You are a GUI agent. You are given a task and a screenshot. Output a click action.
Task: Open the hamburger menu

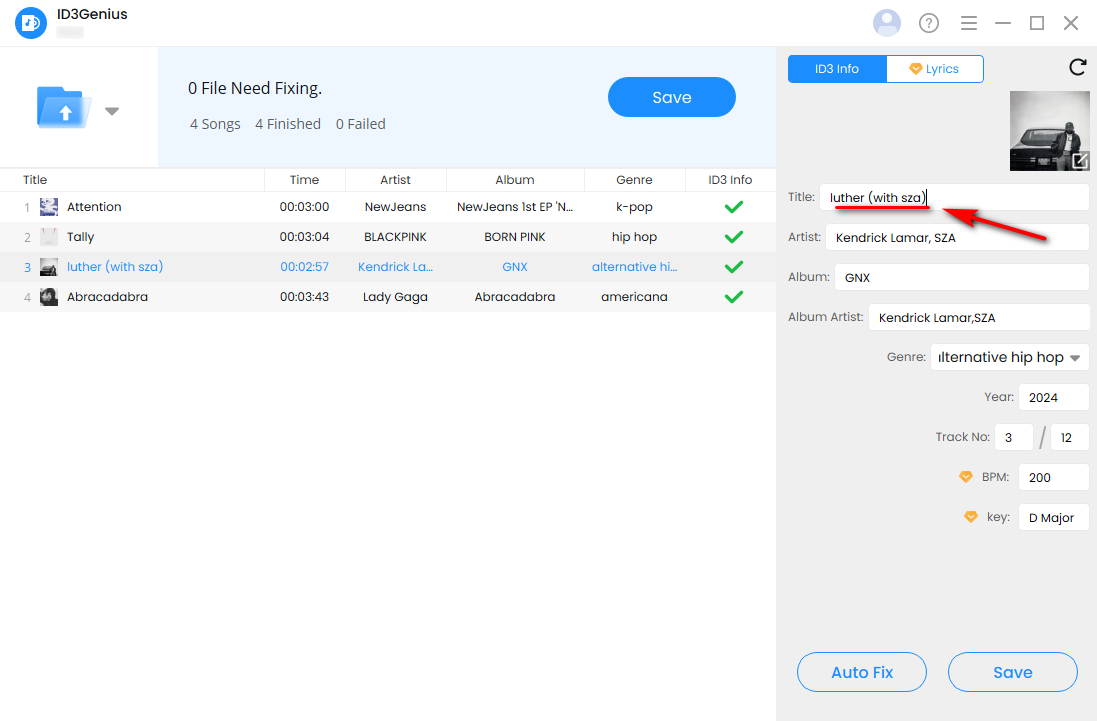968,23
